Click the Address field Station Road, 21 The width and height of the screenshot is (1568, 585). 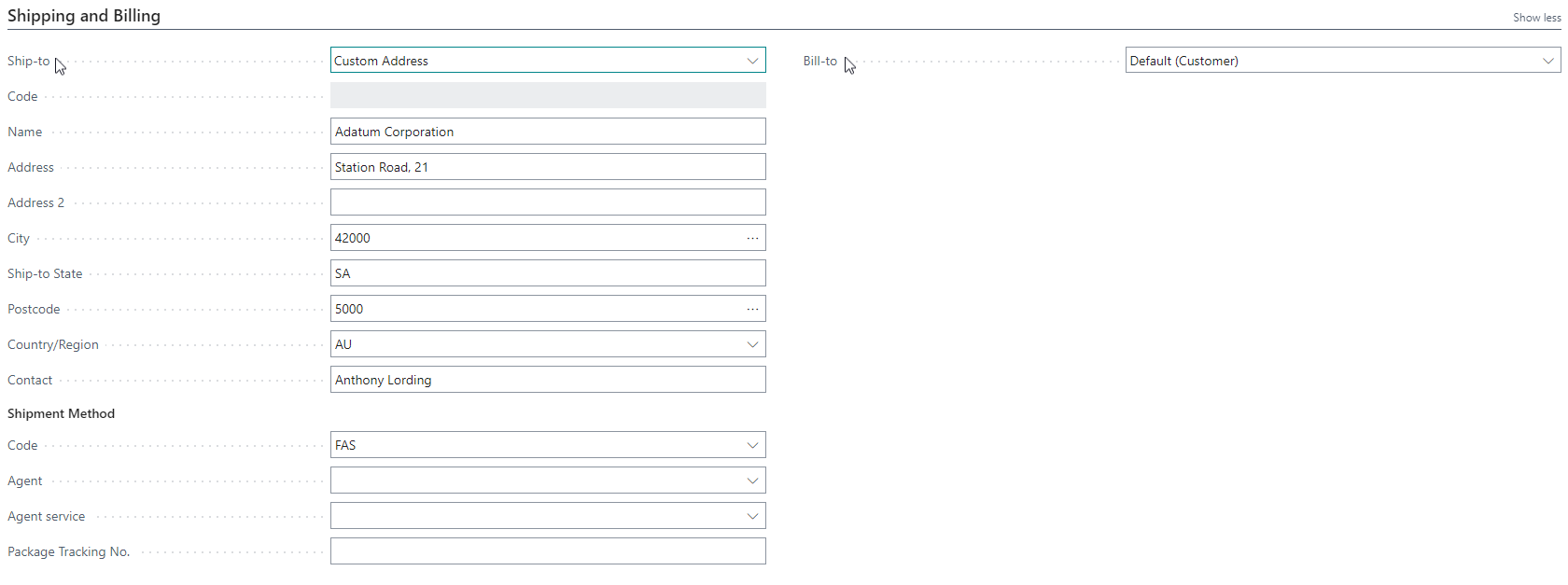[x=548, y=167]
